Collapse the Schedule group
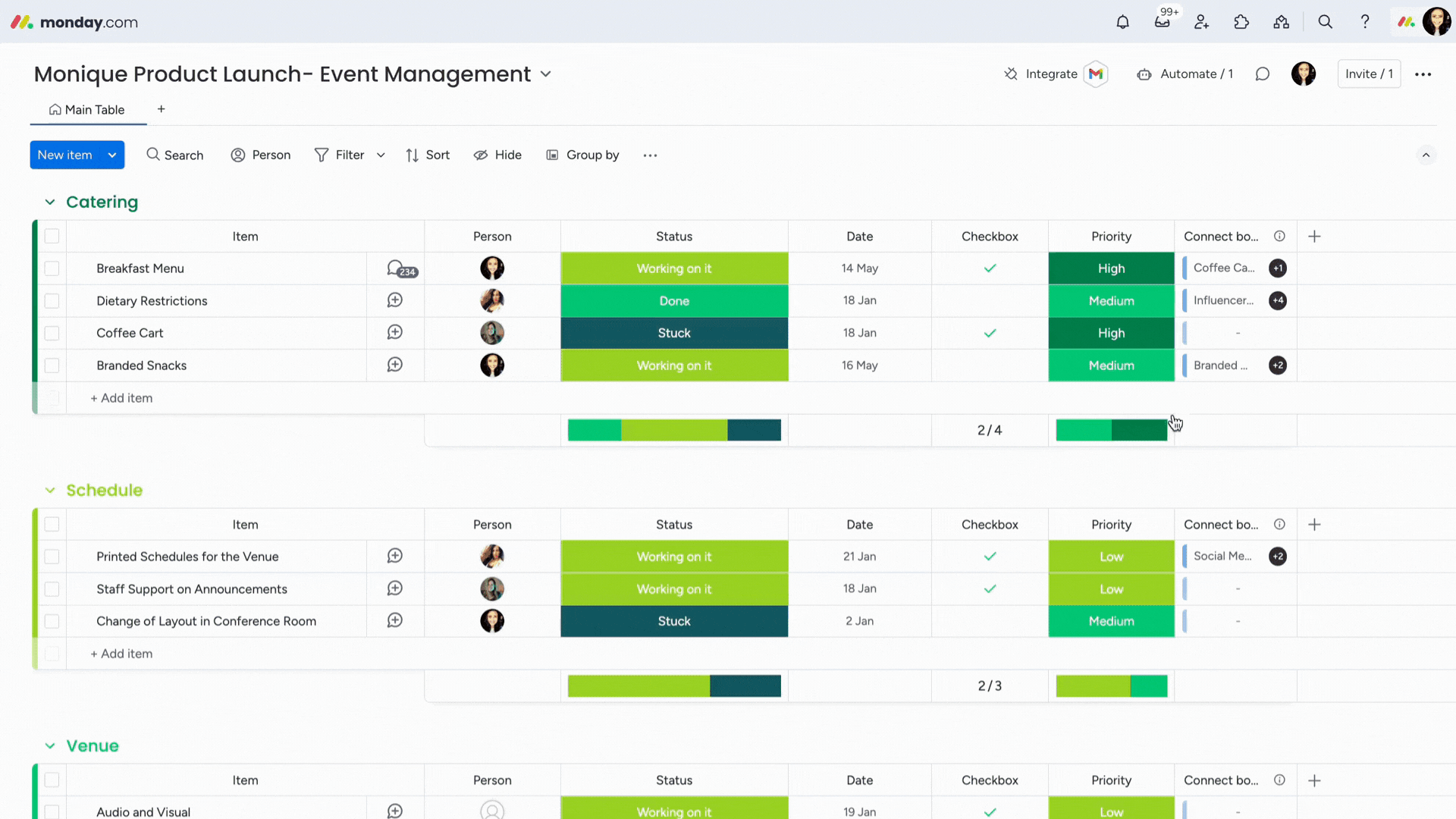The height and width of the screenshot is (819, 1456). [50, 490]
